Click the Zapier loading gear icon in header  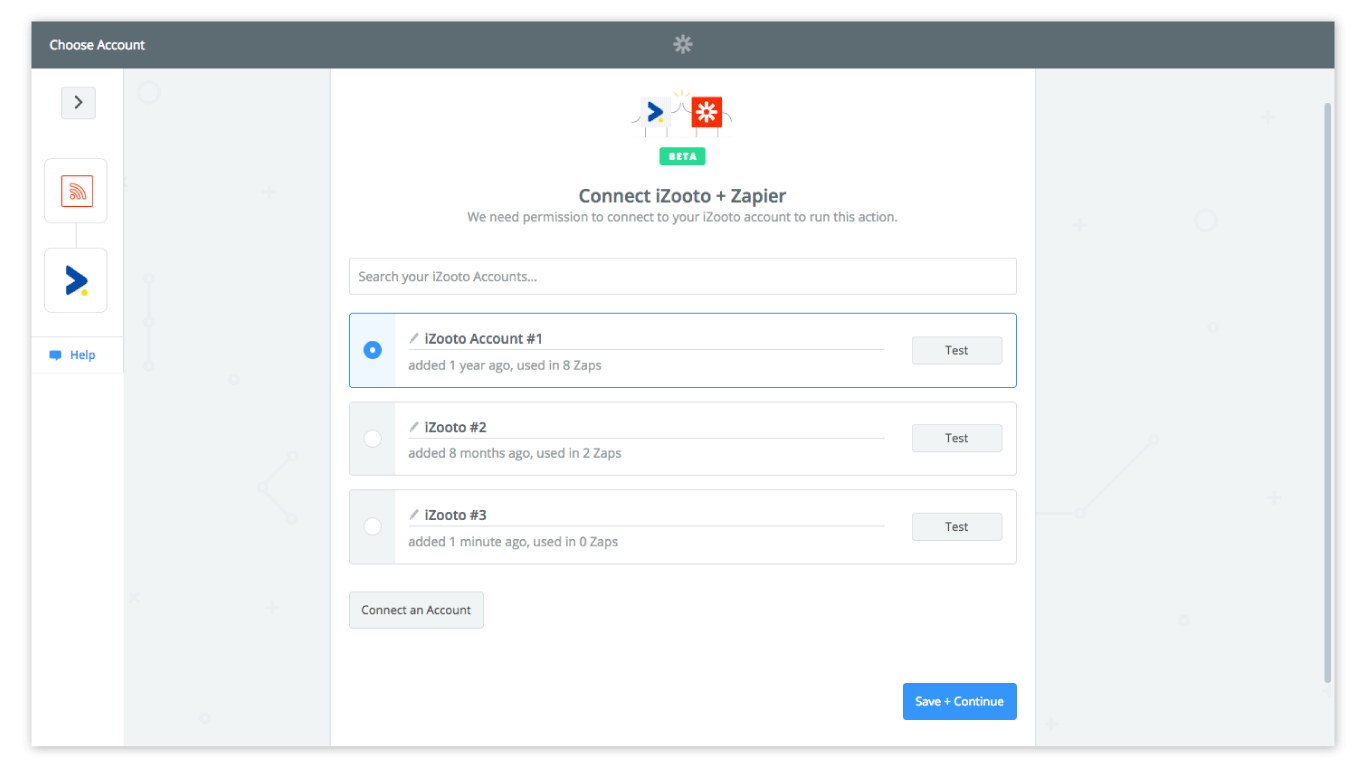[x=683, y=44]
